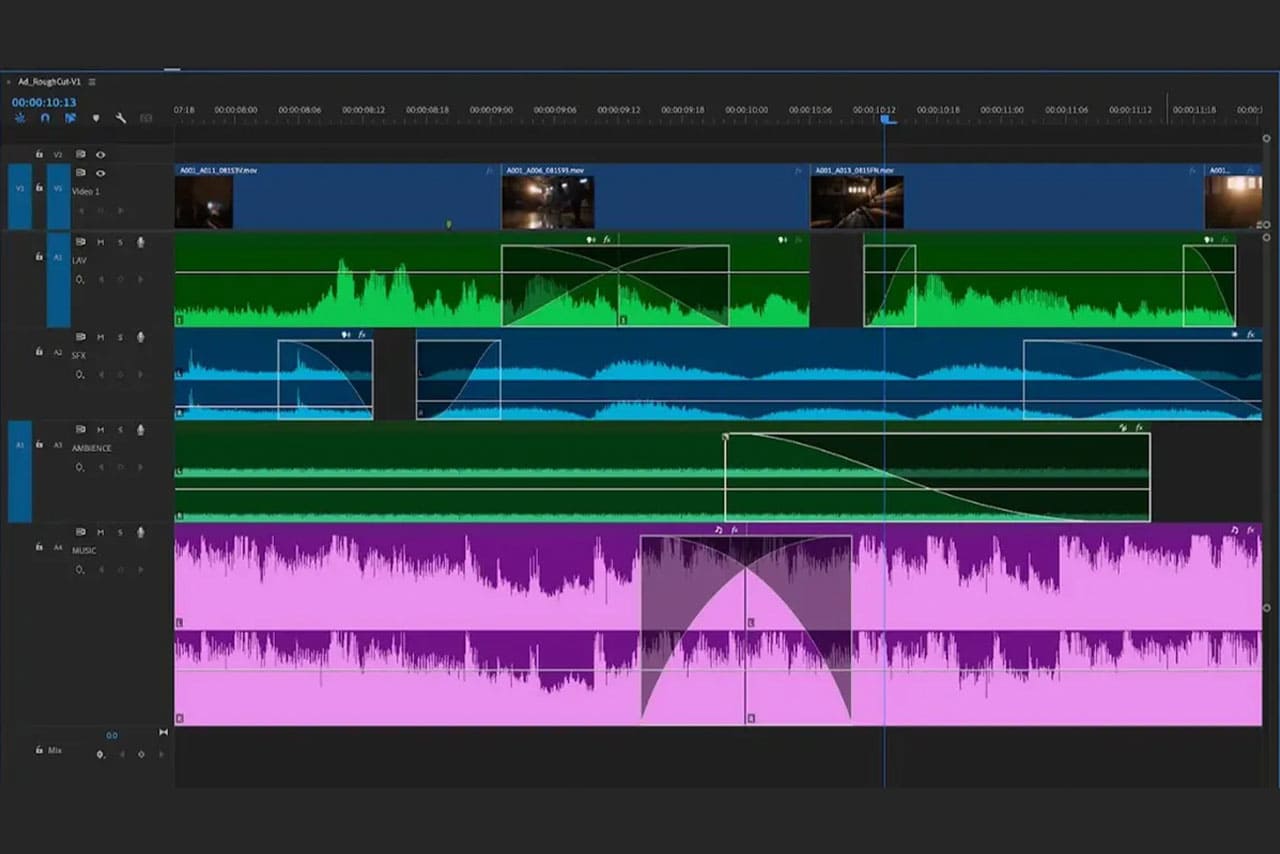
Task: Select the crossfade transition on MUSIC track
Action: 746,630
